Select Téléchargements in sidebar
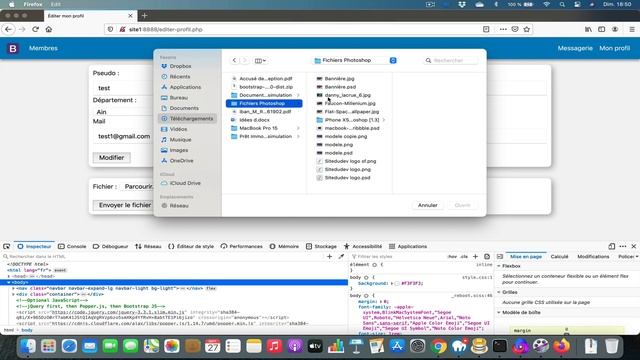Viewport: 640px width, 360px height. (x=187, y=119)
